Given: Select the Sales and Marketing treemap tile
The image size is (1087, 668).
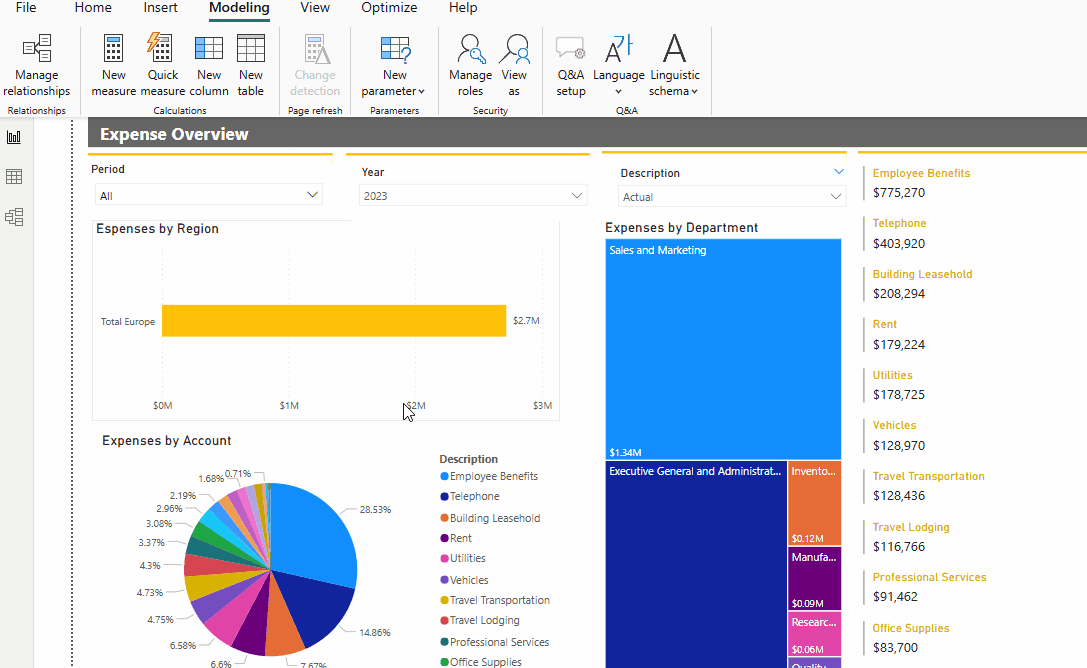Looking at the screenshot, I should click(x=723, y=350).
